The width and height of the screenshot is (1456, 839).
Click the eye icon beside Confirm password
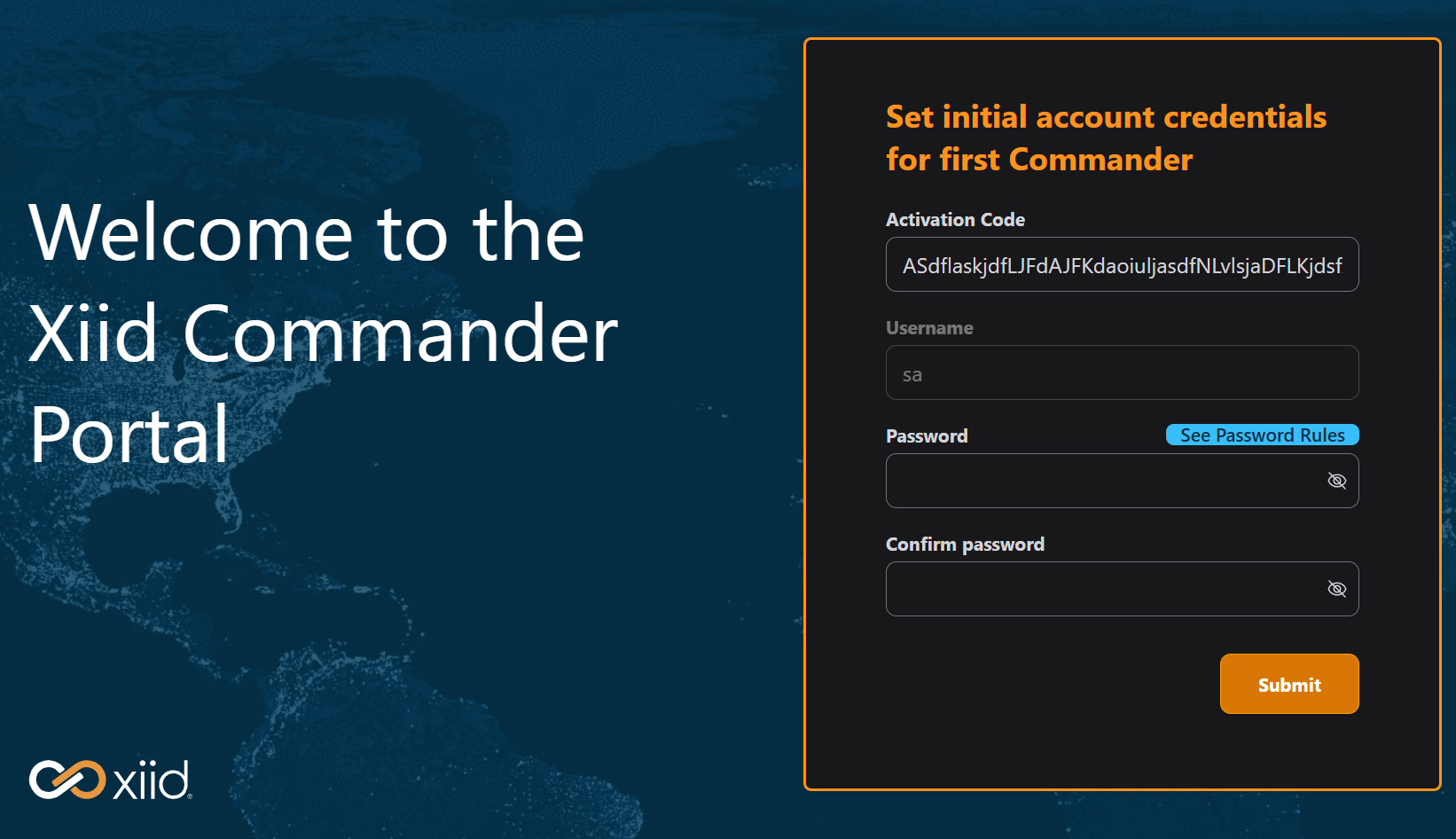point(1336,588)
